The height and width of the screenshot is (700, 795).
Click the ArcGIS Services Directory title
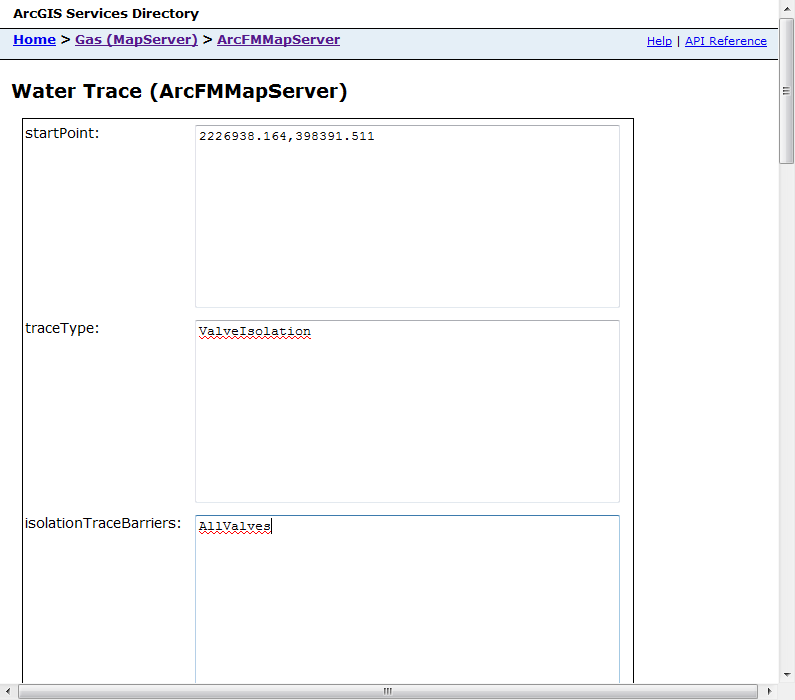tap(106, 14)
